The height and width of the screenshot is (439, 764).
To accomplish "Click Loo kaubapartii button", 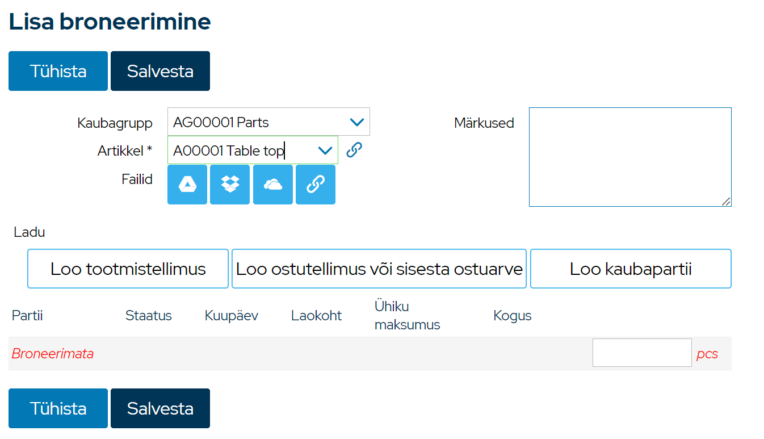I will 630,269.
